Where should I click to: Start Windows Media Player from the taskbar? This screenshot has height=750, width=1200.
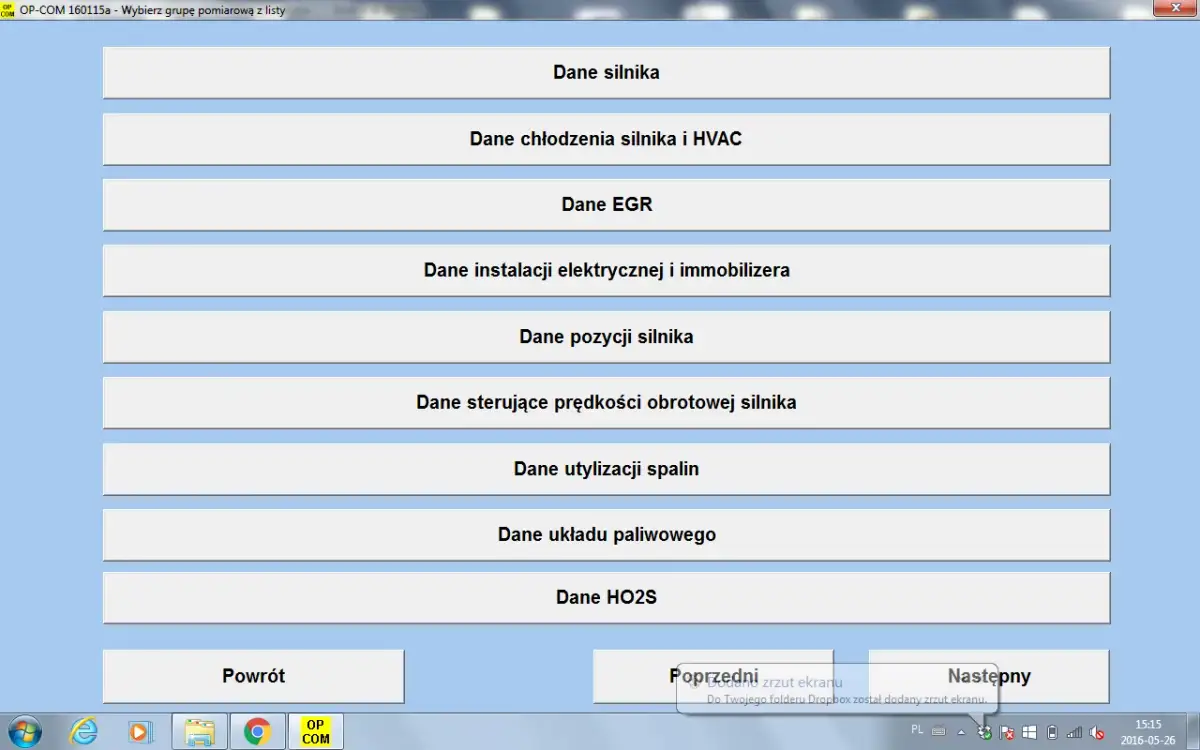141,731
